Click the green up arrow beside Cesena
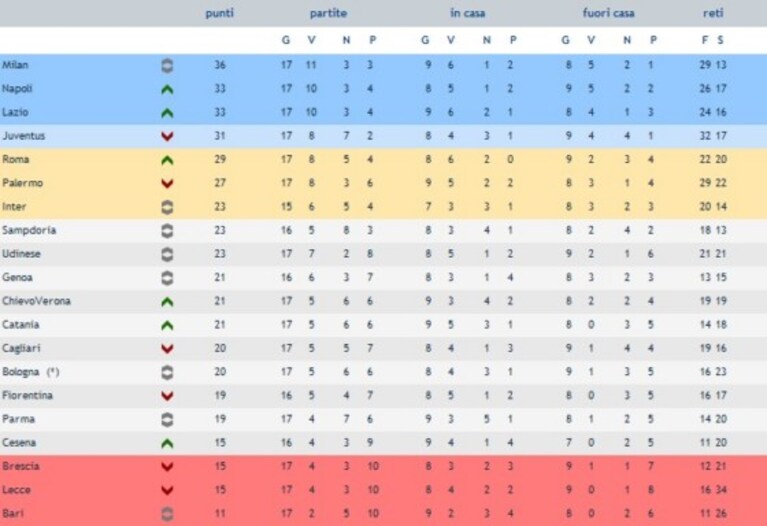This screenshot has height=526, width=767. point(167,444)
